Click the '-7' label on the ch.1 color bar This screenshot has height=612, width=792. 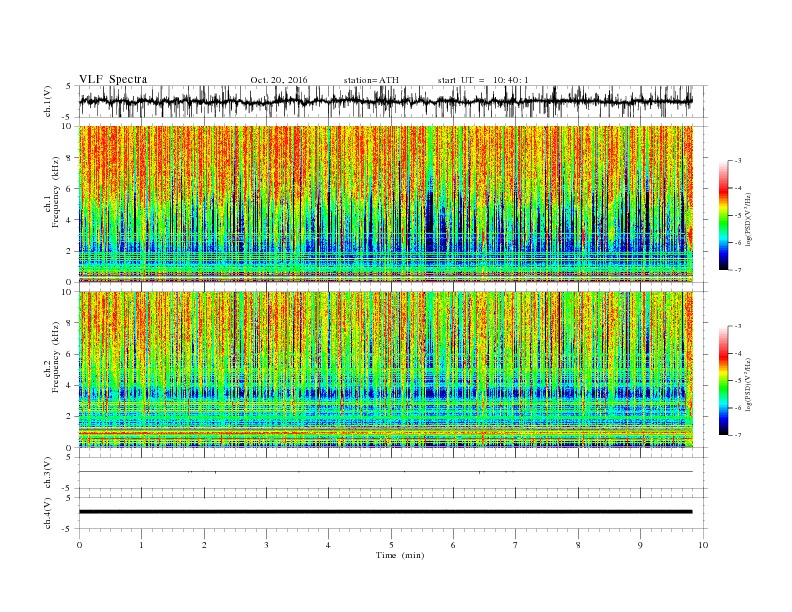[x=738, y=270]
